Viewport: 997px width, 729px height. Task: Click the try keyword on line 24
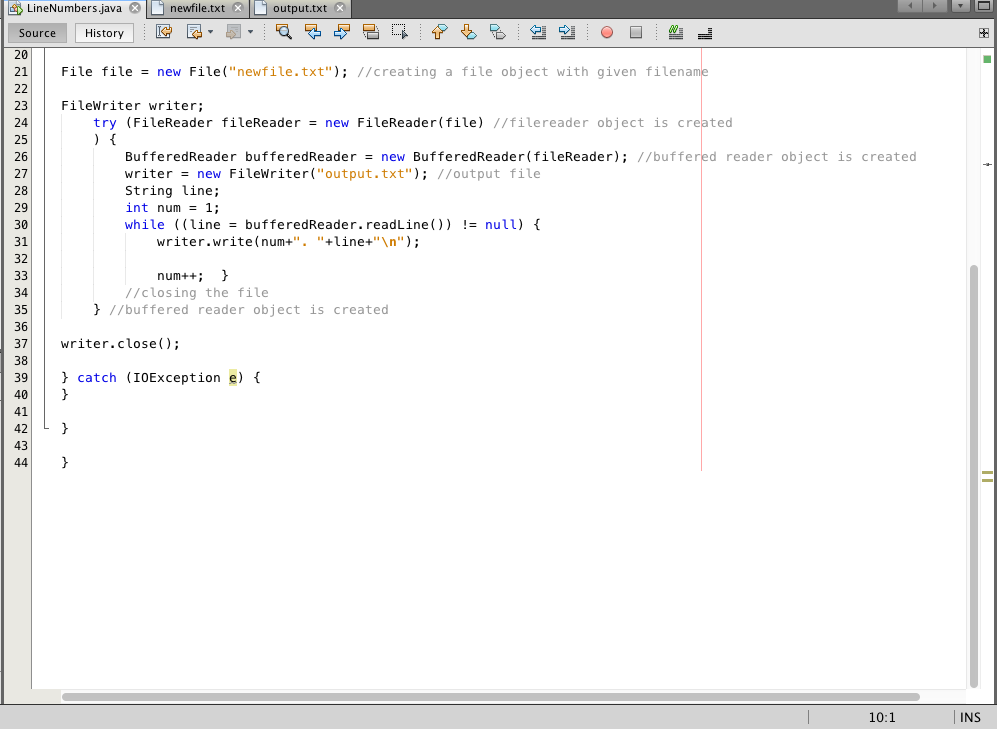[105, 123]
